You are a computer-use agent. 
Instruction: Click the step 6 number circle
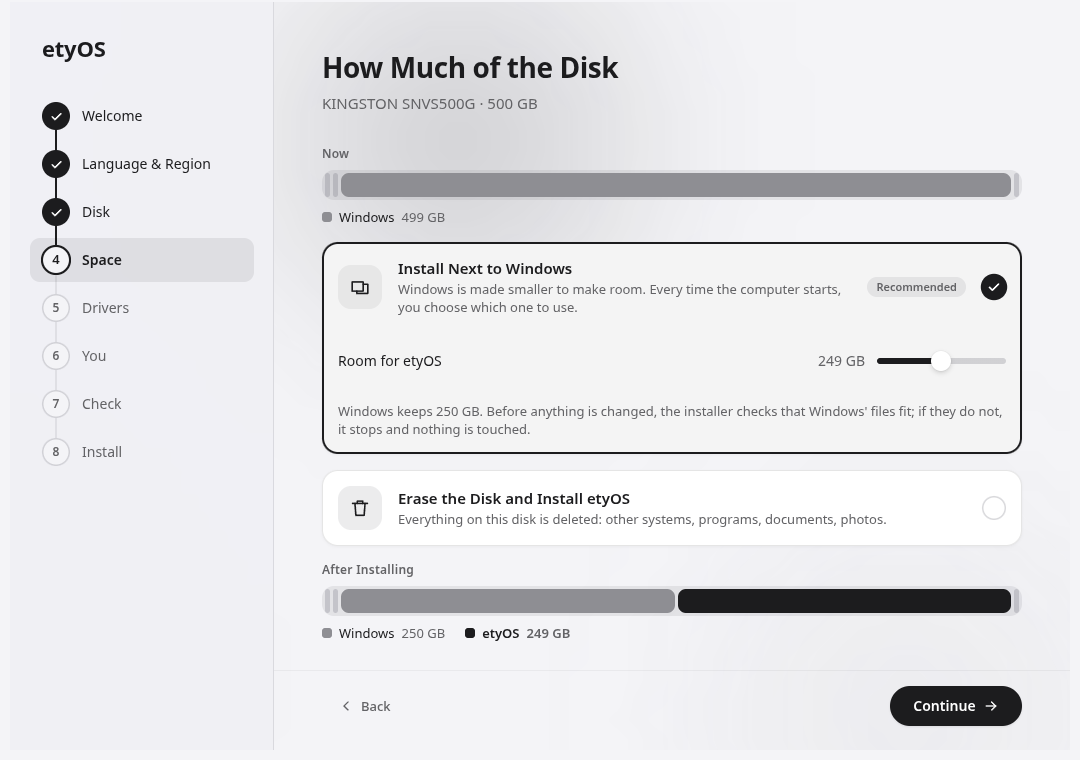coord(56,356)
